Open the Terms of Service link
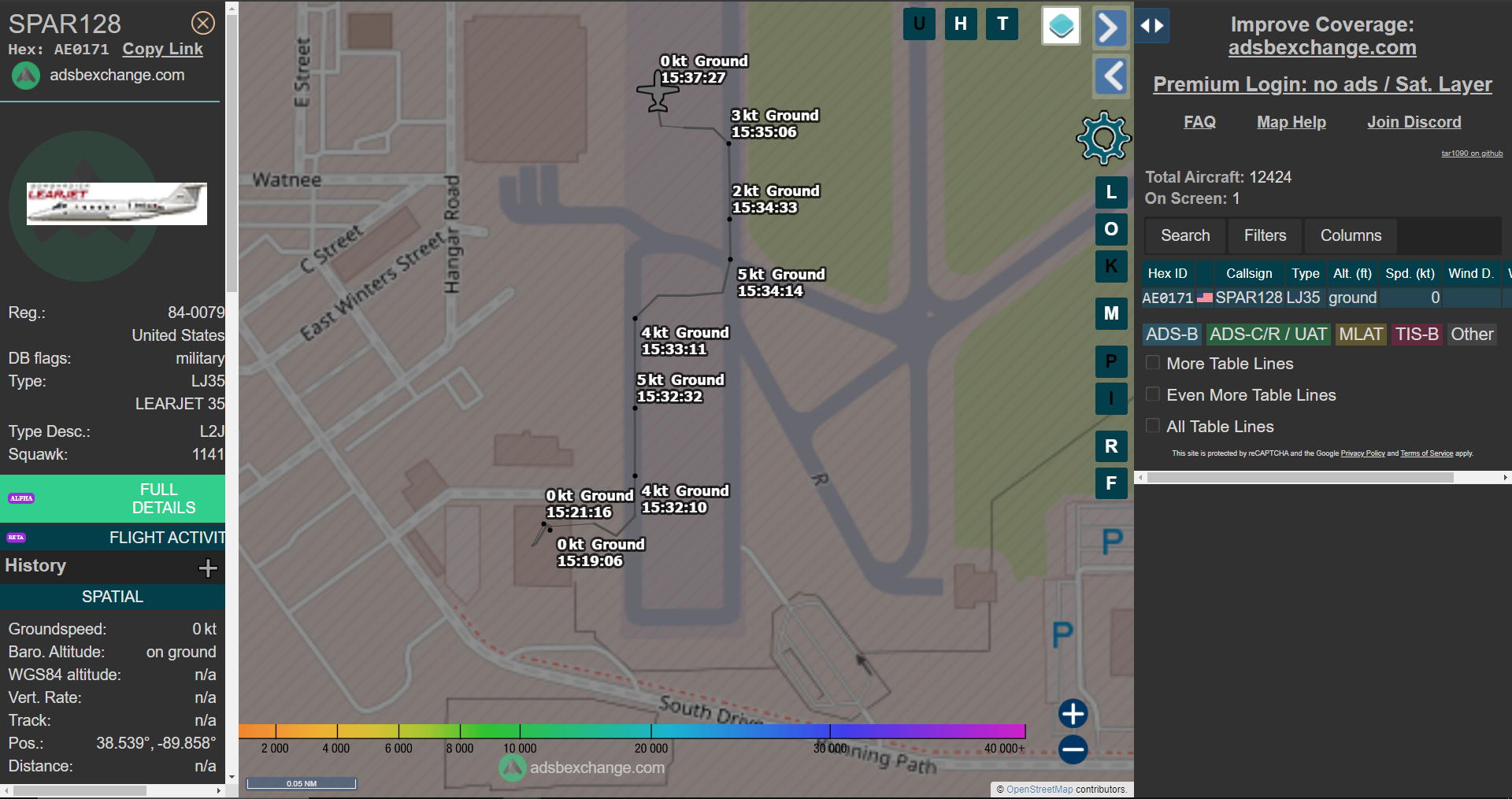Screen dimensions: 1512x799 pyautogui.click(x=1426, y=453)
